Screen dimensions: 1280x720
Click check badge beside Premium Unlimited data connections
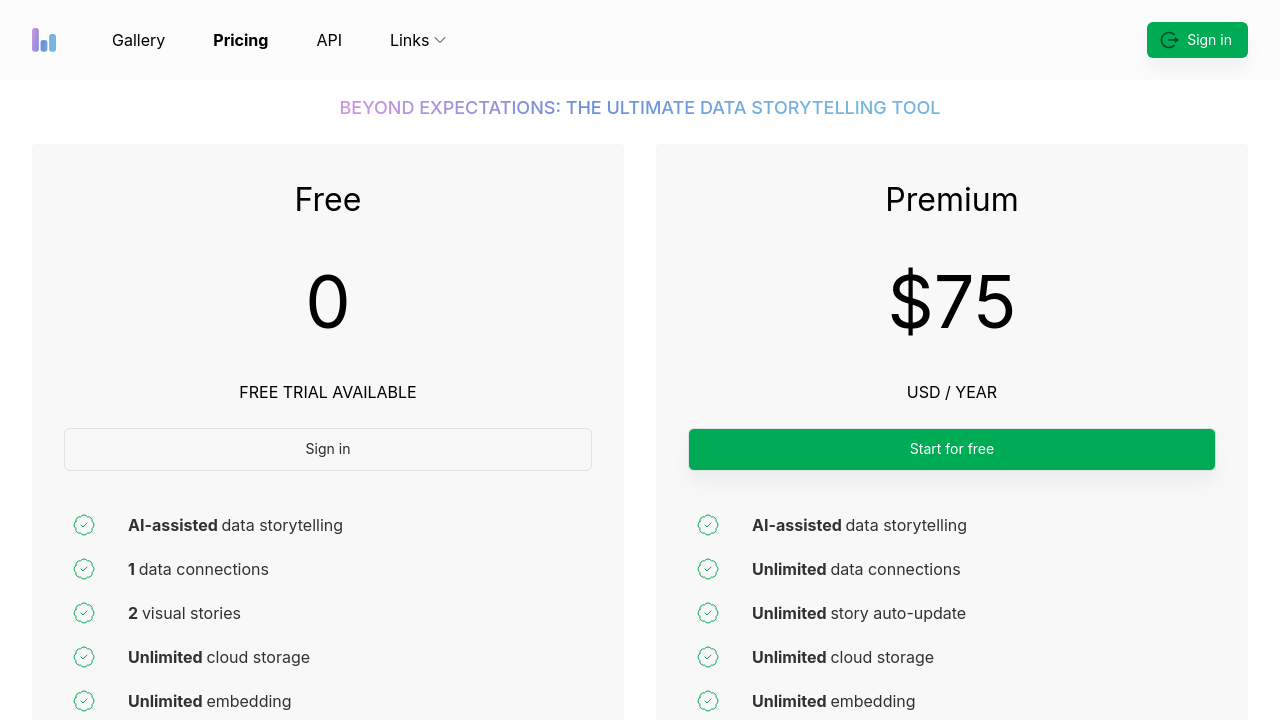click(x=708, y=569)
